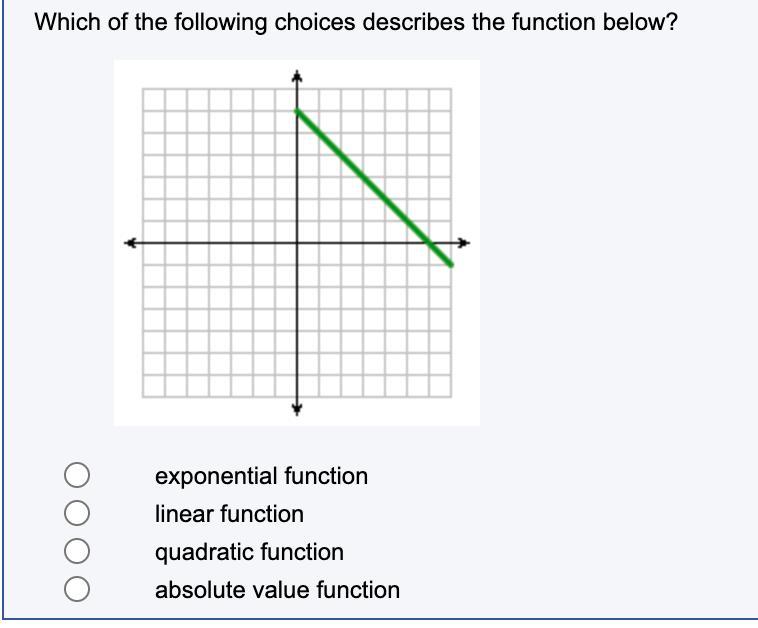The width and height of the screenshot is (758, 628).
Task: Click the empty upper-left quadrant of the grid
Action: pyautogui.click(x=218, y=165)
